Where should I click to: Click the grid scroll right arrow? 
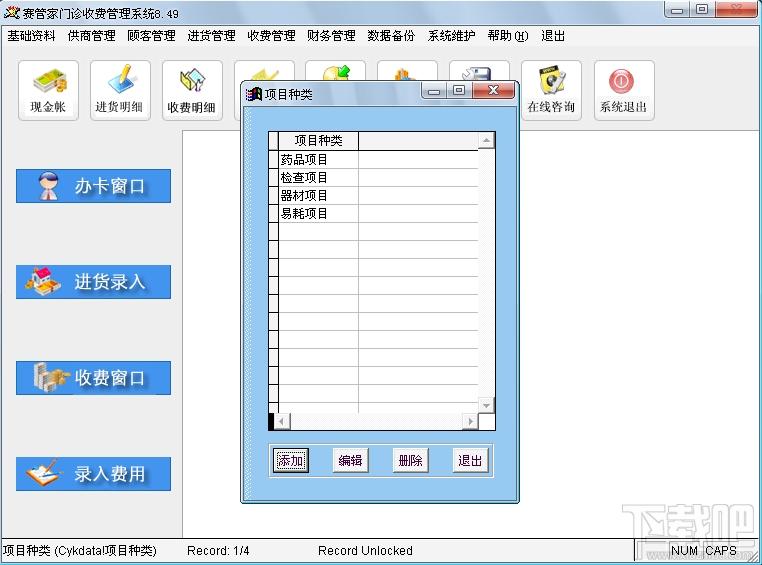tap(470, 421)
